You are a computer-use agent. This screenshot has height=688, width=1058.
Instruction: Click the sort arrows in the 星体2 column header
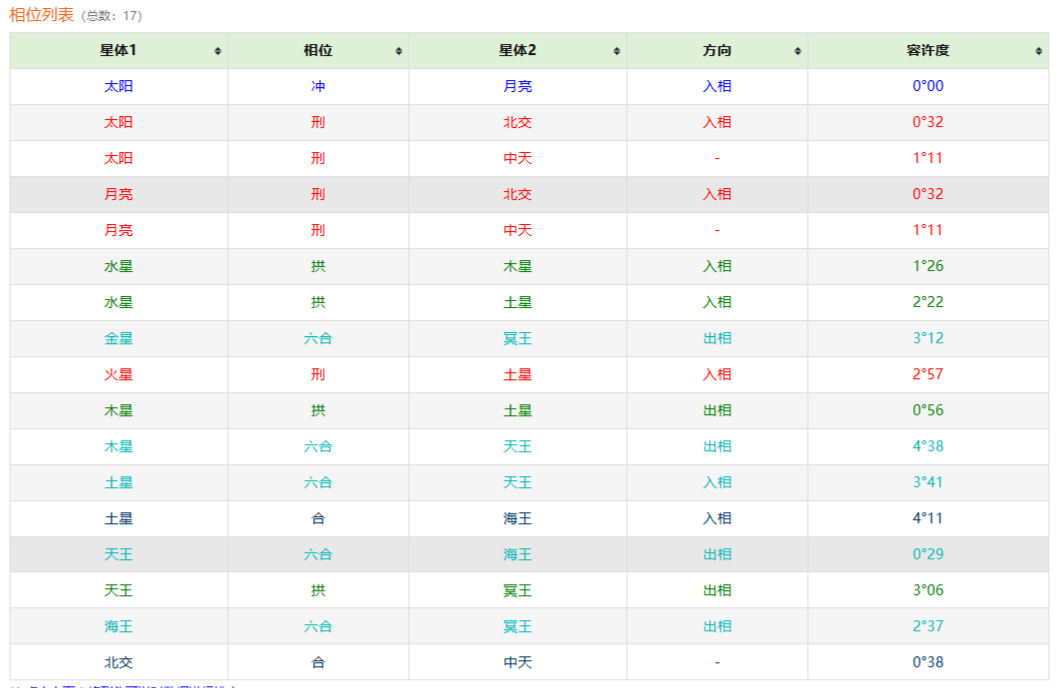coord(617,51)
